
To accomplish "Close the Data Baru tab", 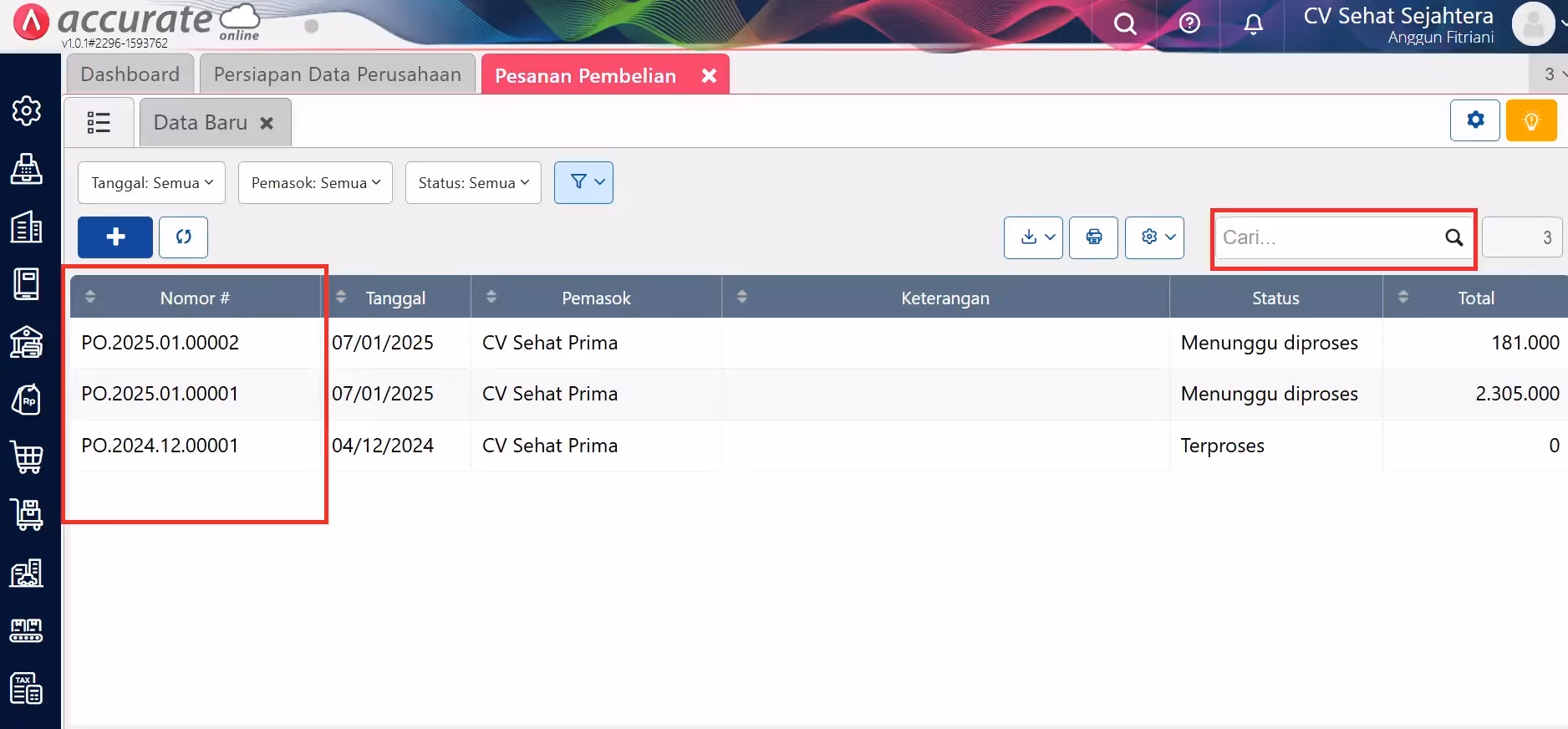I will point(267,123).
